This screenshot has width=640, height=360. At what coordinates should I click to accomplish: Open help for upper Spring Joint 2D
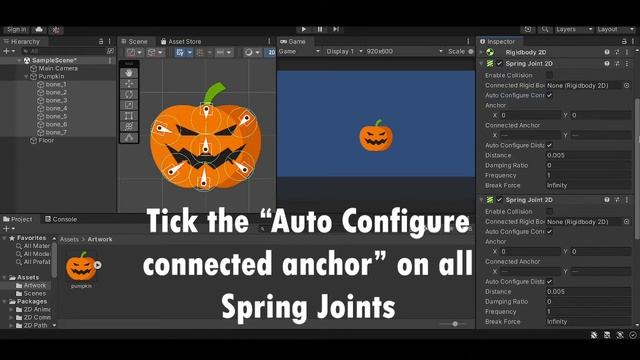607,63
